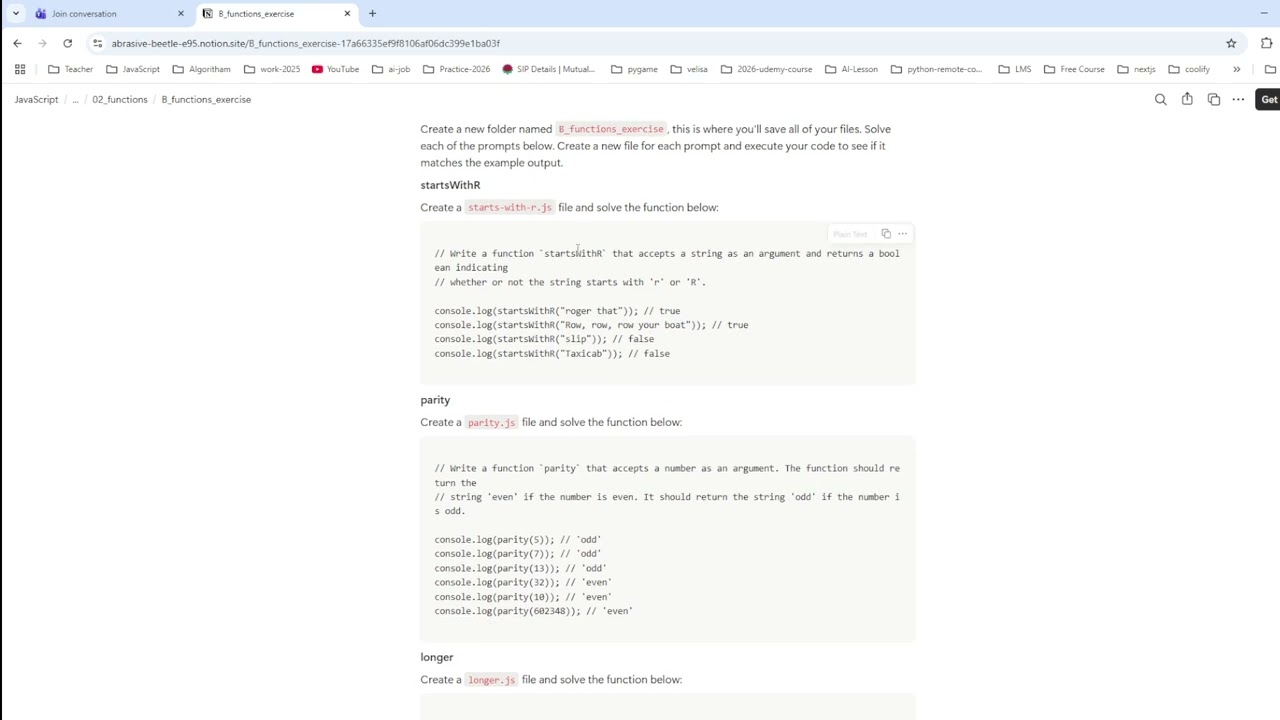Screen dimensions: 1280x720
Task: Open the Practice-2026 bookmarks folder
Action: coord(456,69)
